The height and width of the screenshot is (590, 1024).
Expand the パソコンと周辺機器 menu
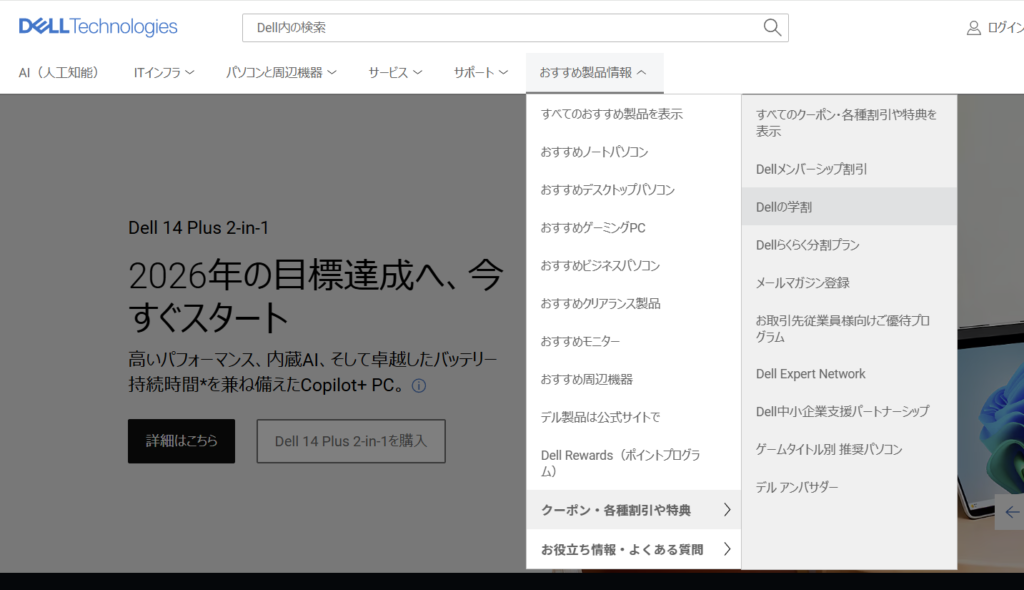click(281, 72)
